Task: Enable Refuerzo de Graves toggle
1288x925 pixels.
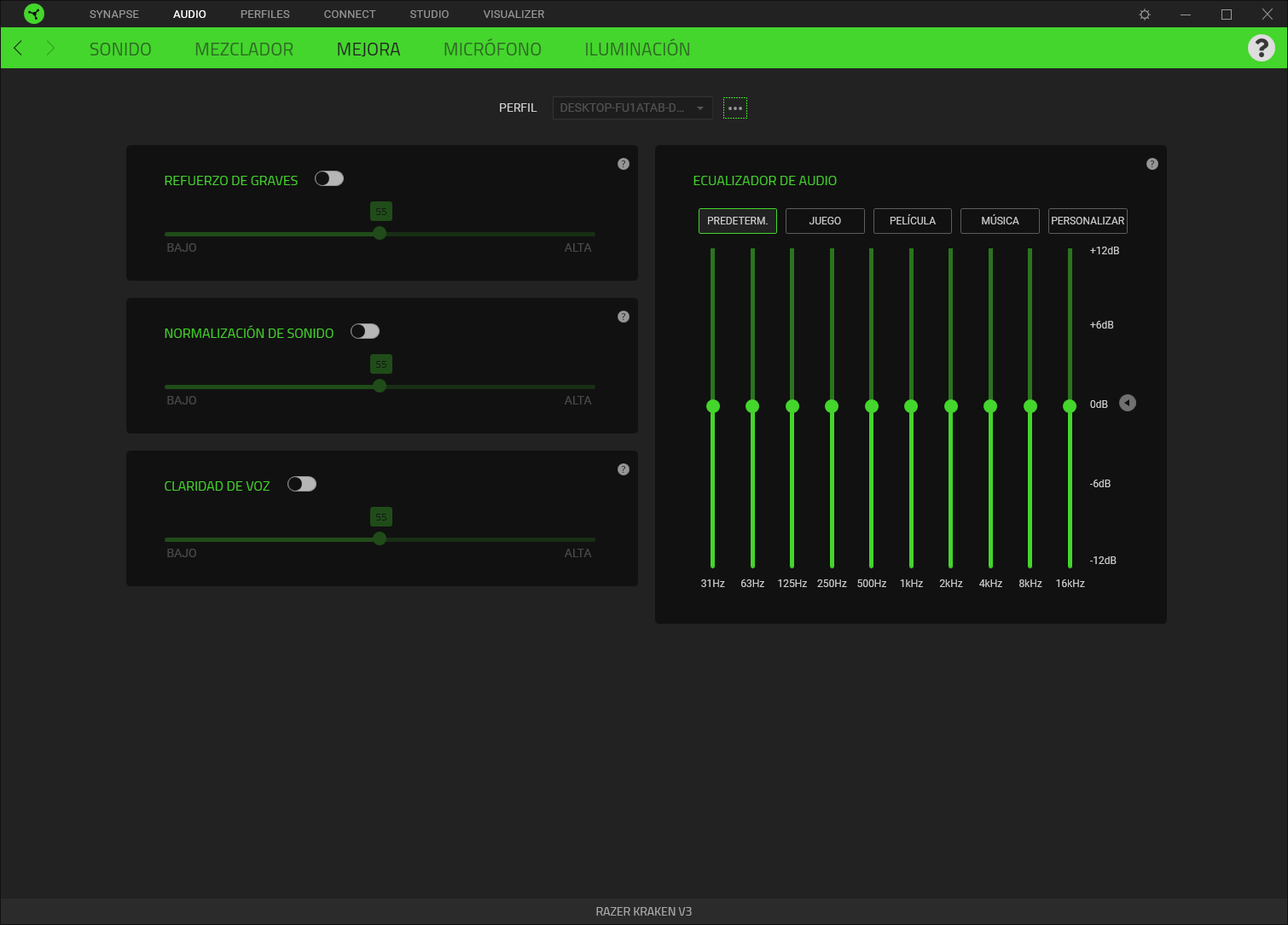Action: [329, 178]
